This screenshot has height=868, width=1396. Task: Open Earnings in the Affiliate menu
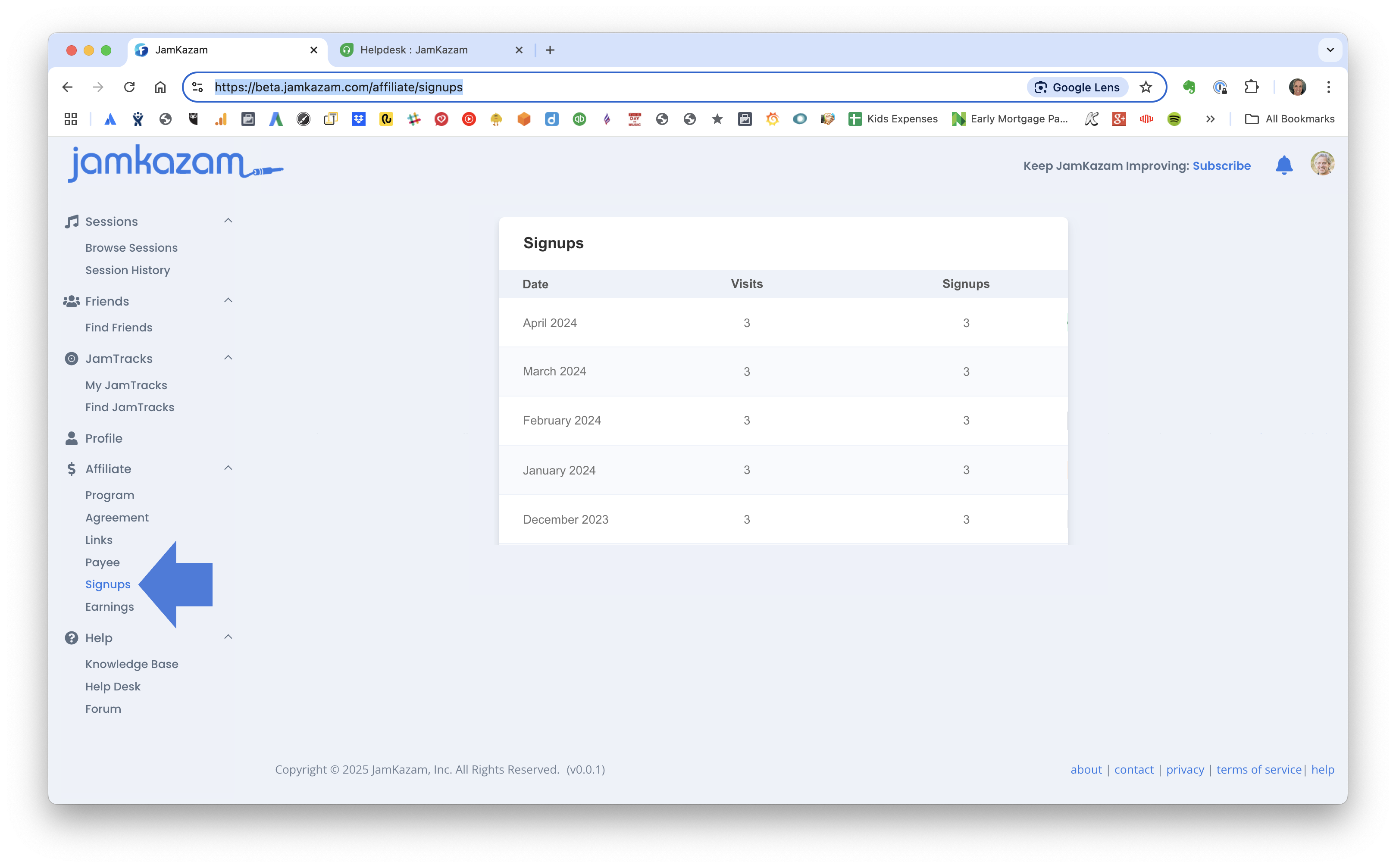pyautogui.click(x=109, y=607)
